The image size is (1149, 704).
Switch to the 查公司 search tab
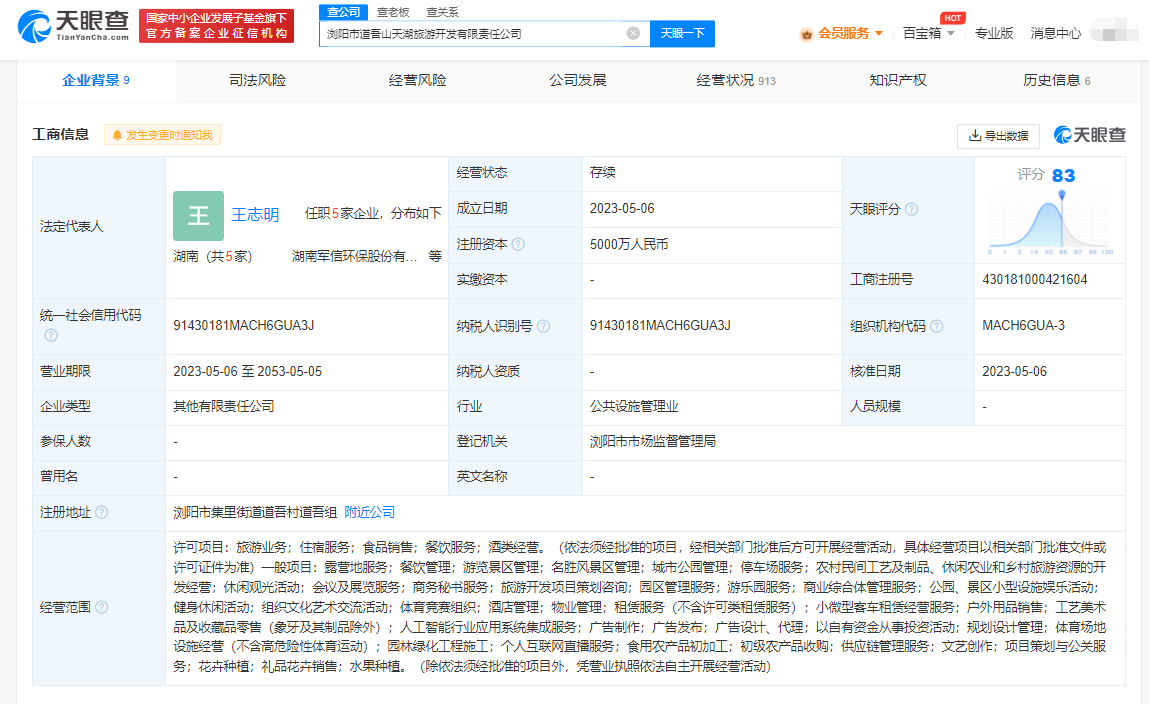(343, 12)
